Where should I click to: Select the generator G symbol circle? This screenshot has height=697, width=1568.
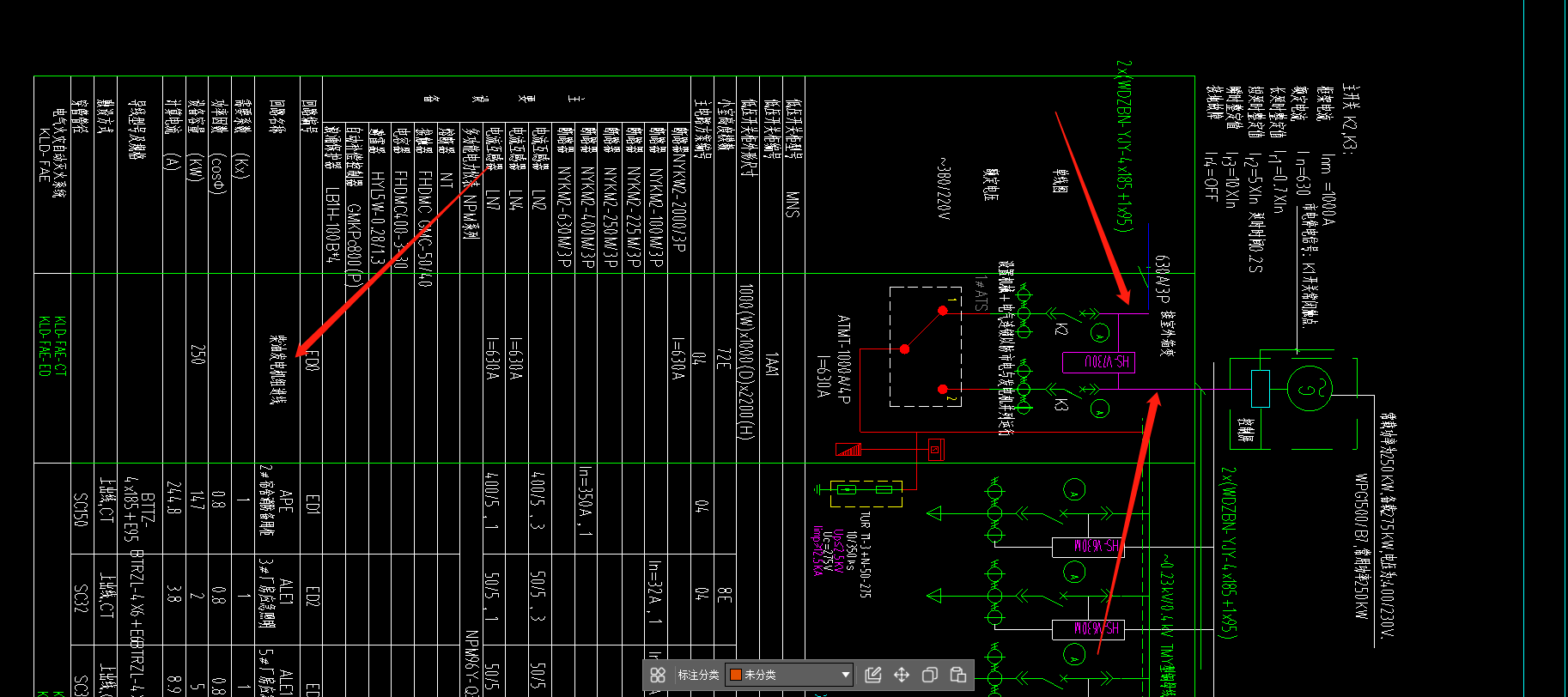1309,388
